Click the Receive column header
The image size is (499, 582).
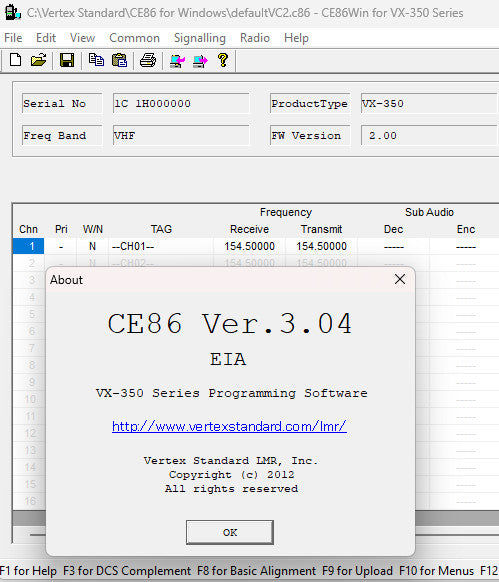pyautogui.click(x=250, y=229)
